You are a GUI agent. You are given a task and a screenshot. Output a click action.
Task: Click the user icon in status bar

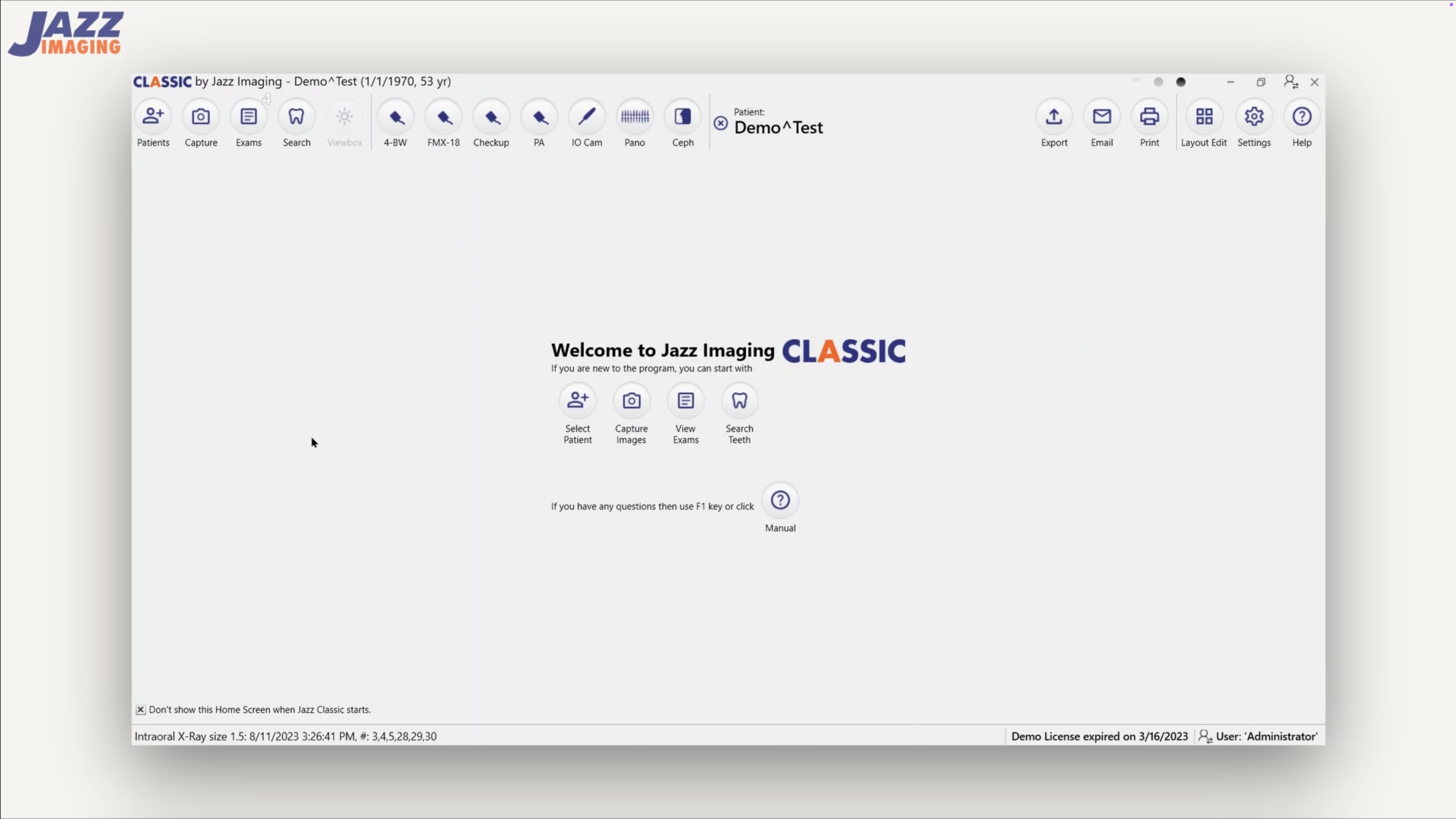coord(1205,737)
